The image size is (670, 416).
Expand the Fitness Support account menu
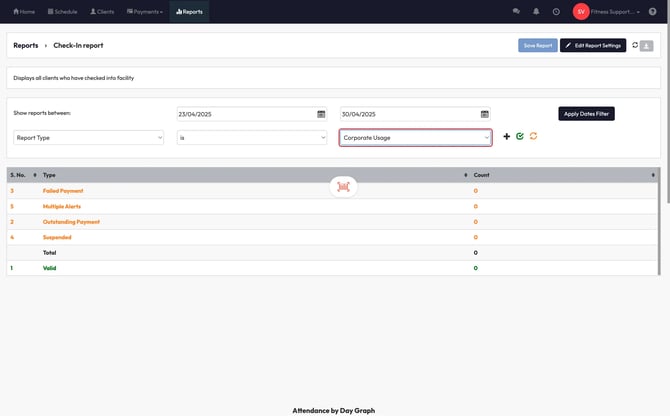(x=614, y=11)
